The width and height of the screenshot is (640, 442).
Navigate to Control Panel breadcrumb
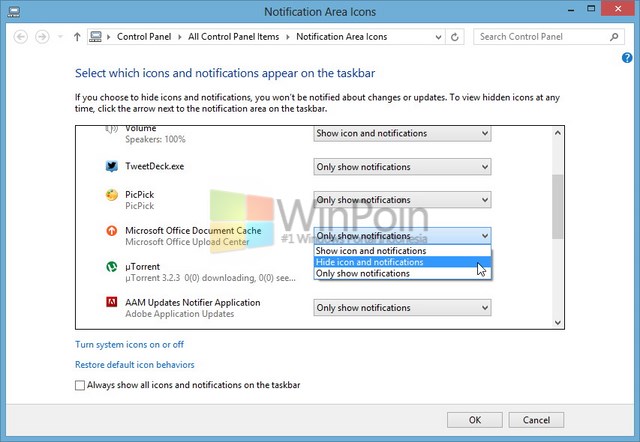click(x=144, y=37)
